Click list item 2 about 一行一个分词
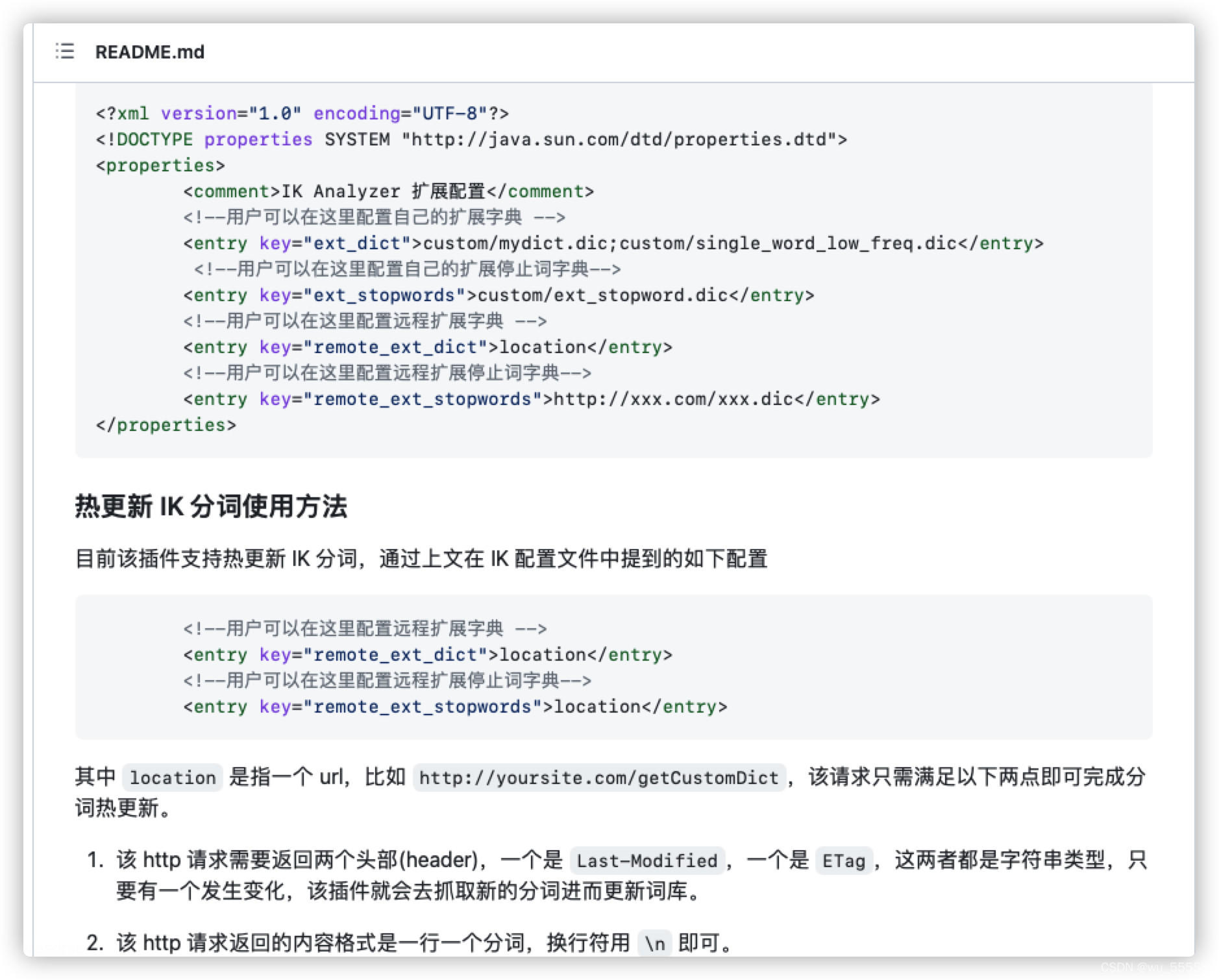The image size is (1219, 980). tap(425, 943)
